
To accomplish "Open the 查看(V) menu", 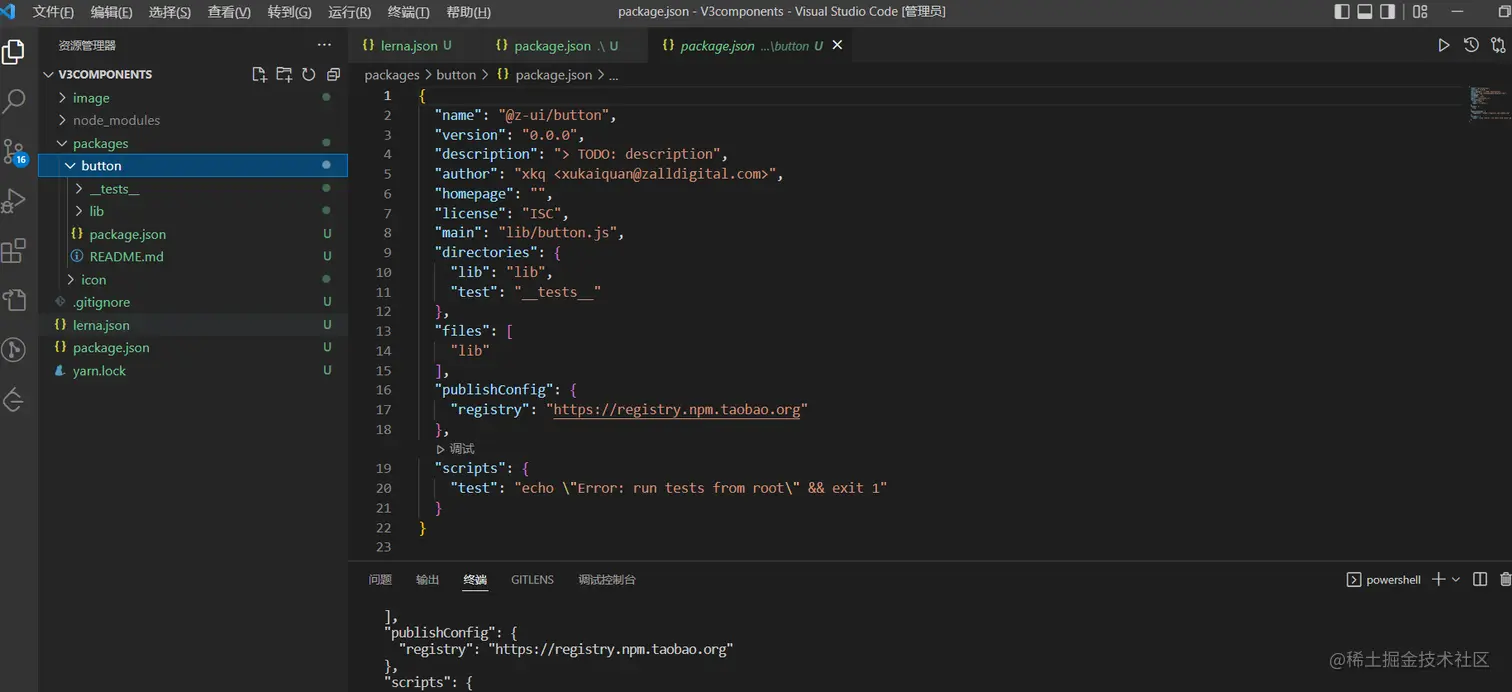I will tap(229, 12).
